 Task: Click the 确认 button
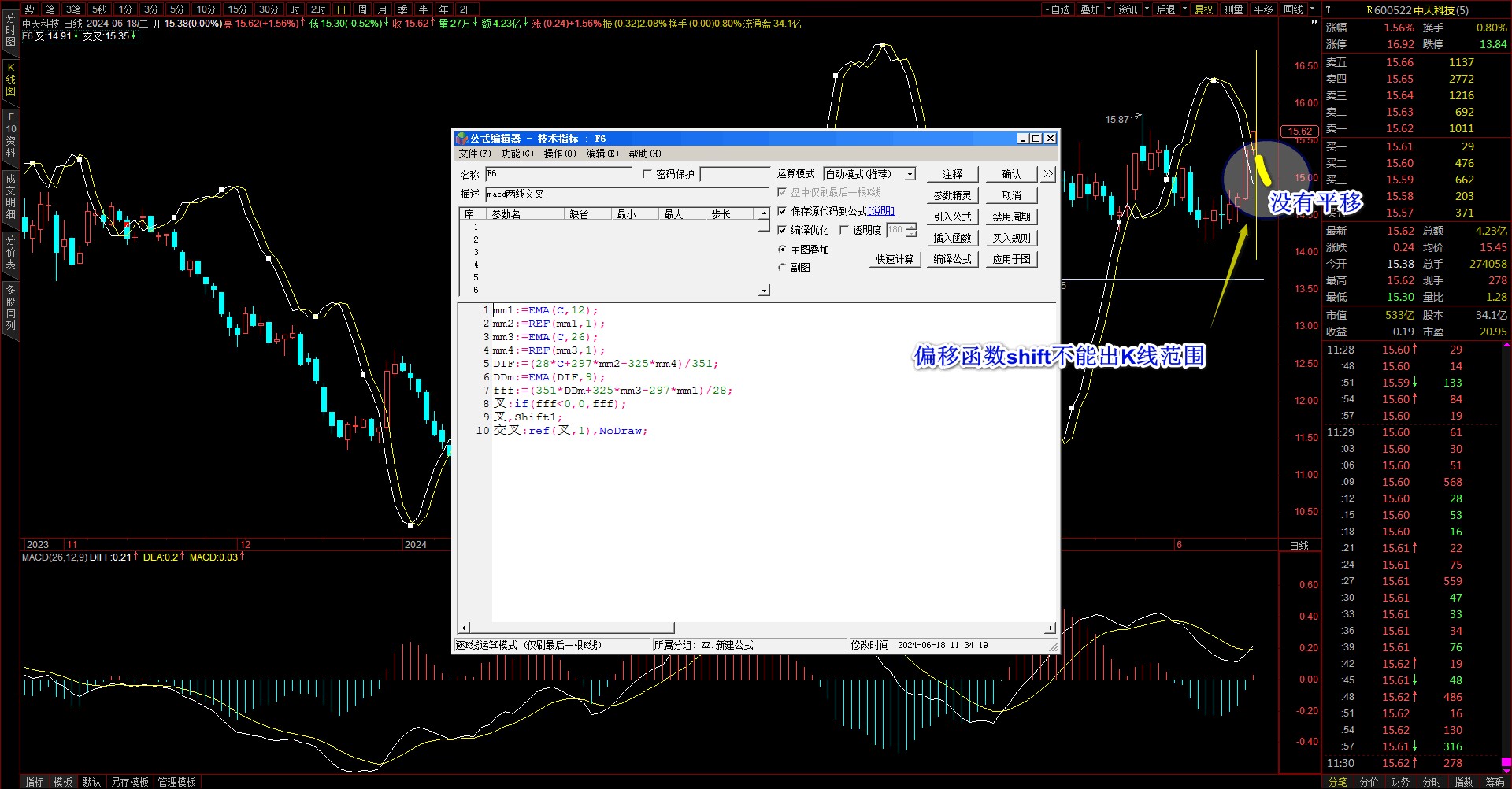pyautogui.click(x=1011, y=174)
